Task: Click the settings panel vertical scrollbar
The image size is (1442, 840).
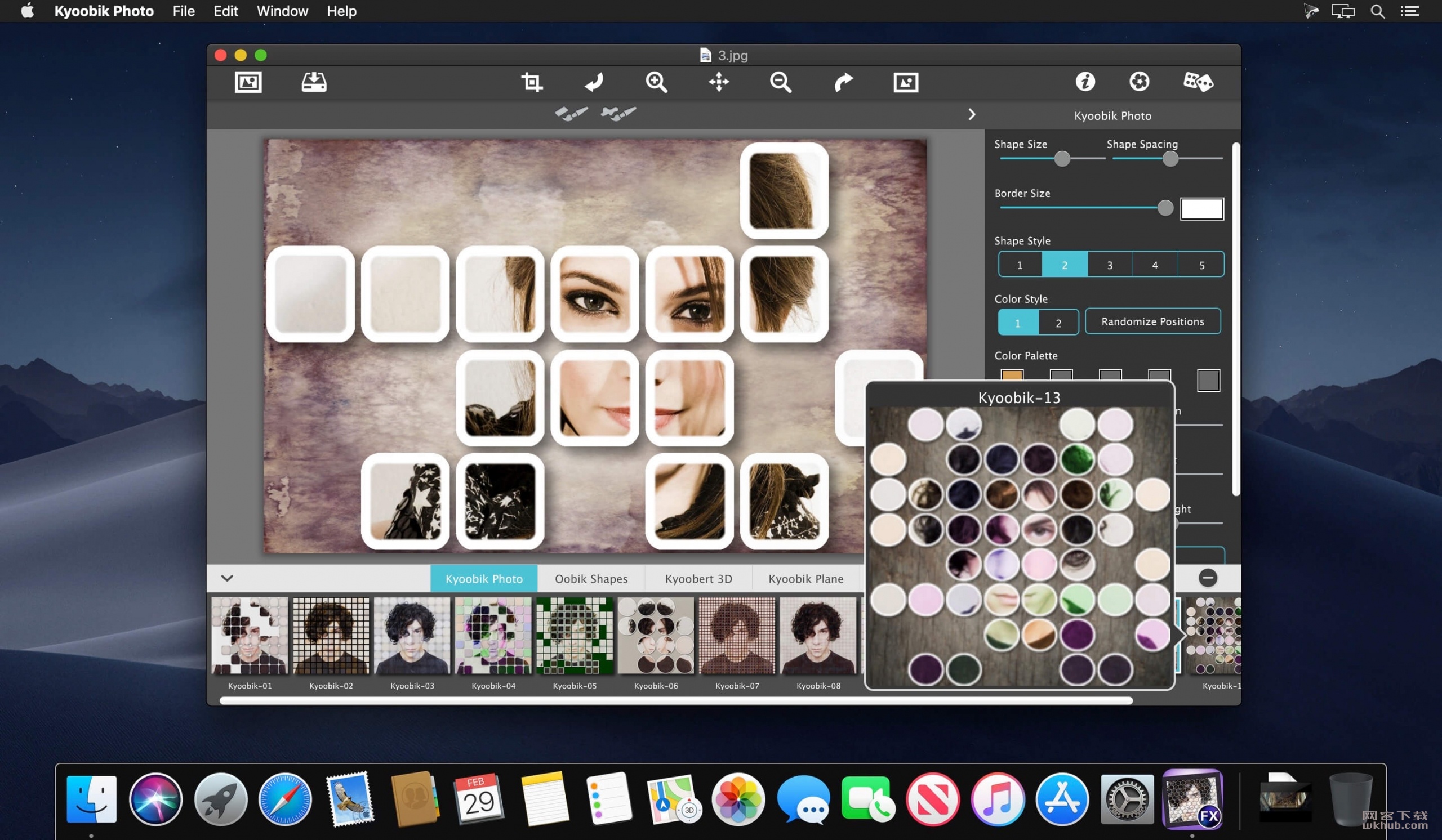Action: (1236, 319)
